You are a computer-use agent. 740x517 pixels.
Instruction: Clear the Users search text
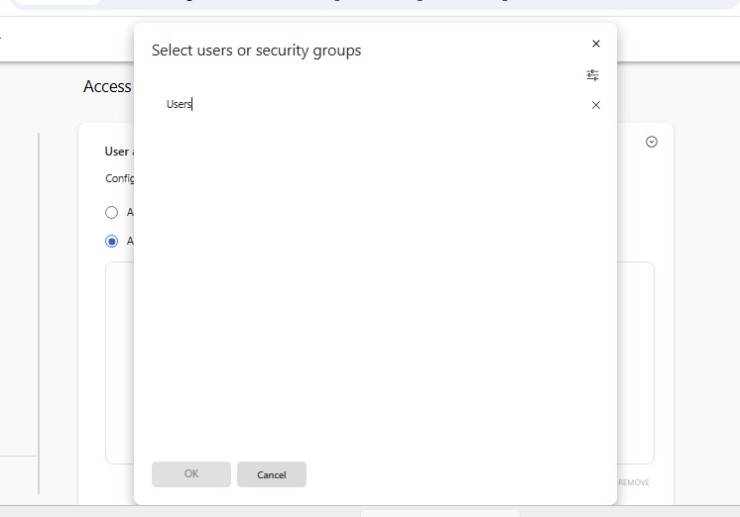(x=596, y=105)
